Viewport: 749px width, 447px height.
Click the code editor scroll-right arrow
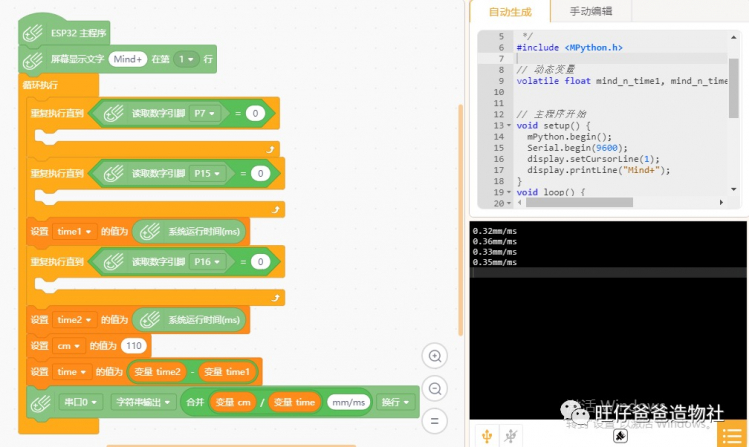pos(721,202)
